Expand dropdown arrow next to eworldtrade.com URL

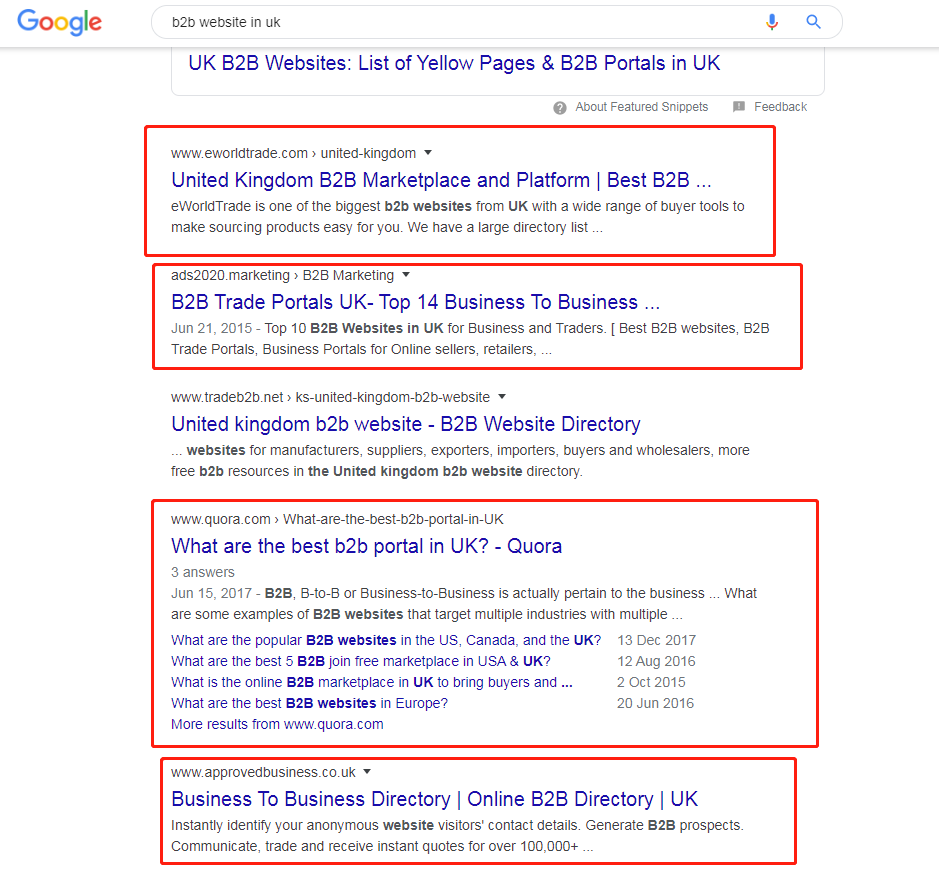point(428,153)
